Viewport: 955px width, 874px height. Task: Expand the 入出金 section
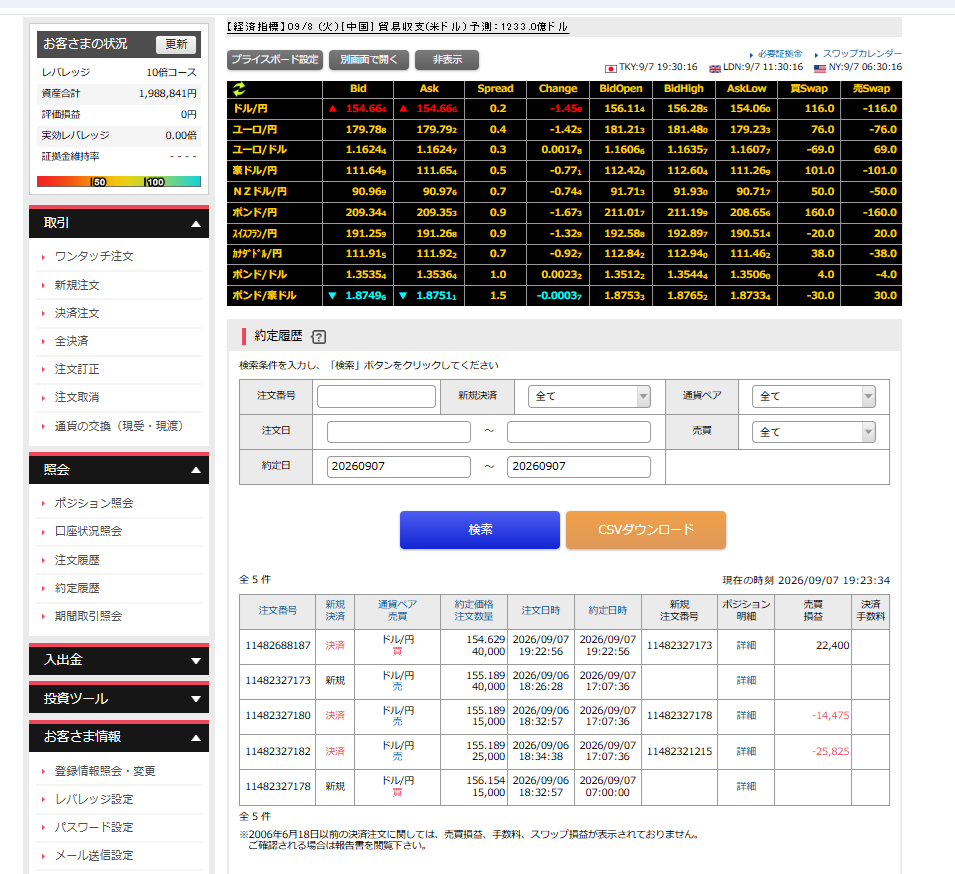(119, 660)
